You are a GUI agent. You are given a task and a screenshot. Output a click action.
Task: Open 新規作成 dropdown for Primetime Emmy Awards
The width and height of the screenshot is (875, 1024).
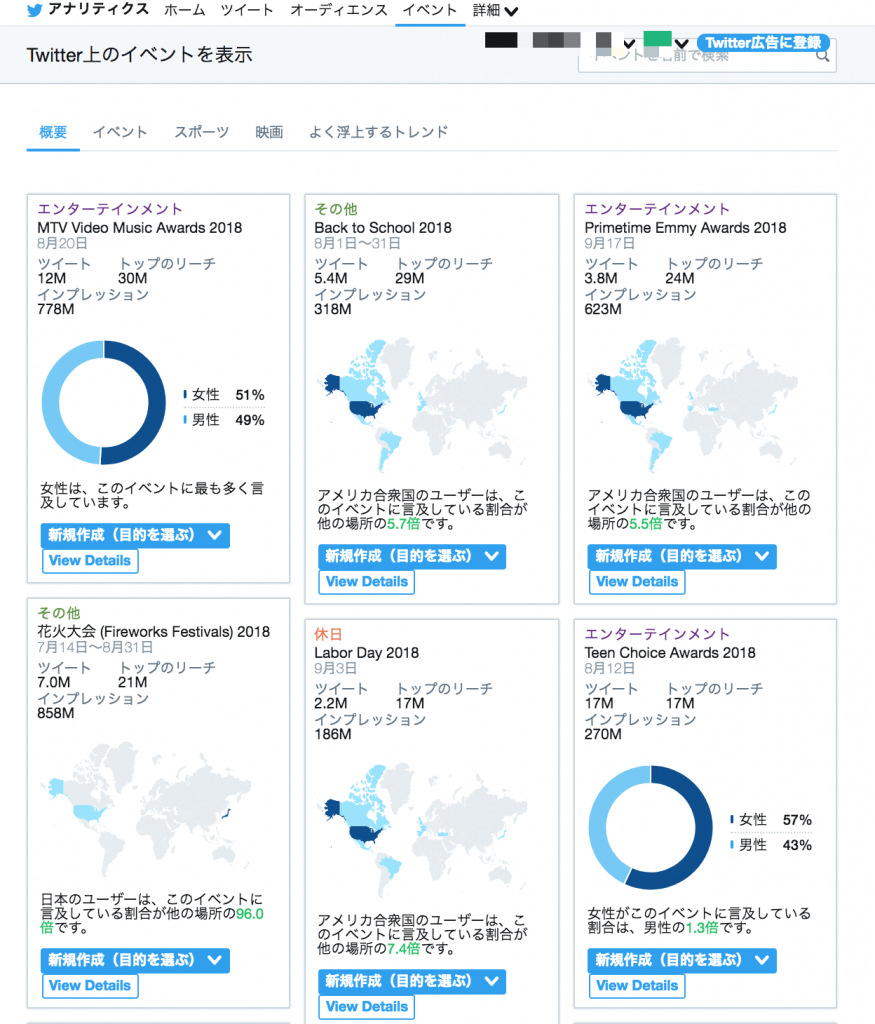(x=682, y=556)
